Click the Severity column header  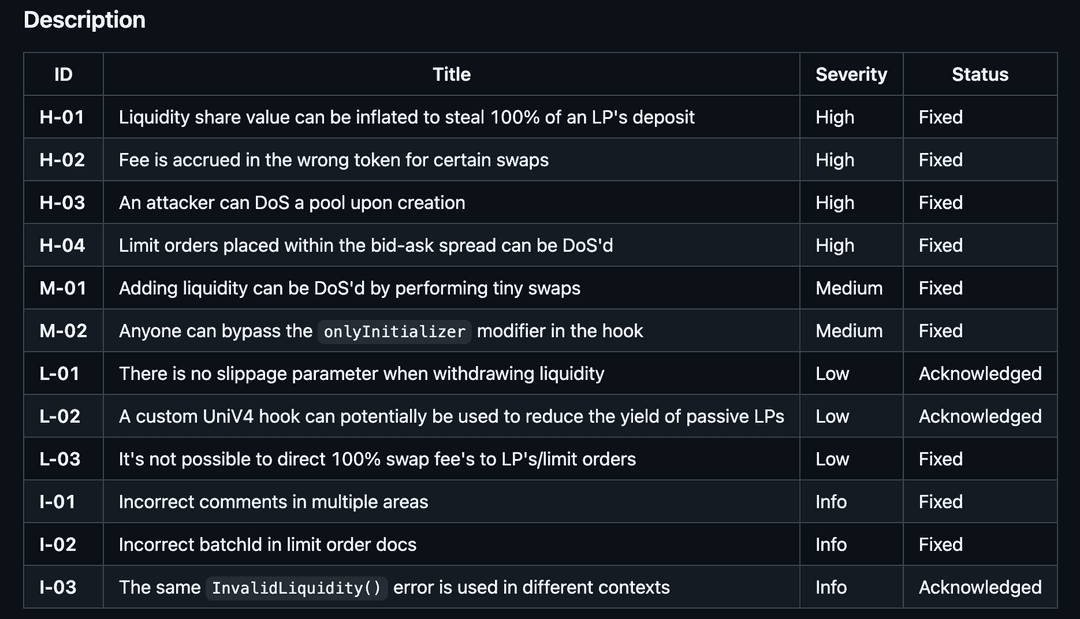(x=851, y=74)
